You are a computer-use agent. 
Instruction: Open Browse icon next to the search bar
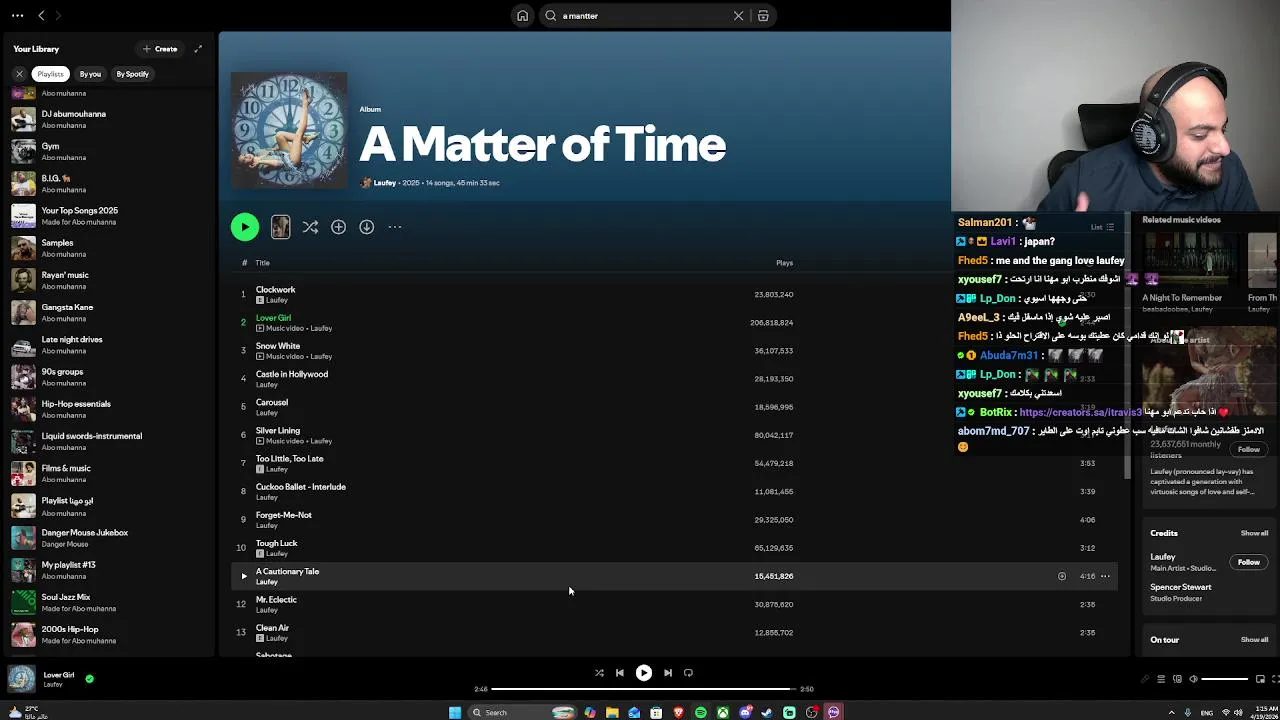coord(763,16)
